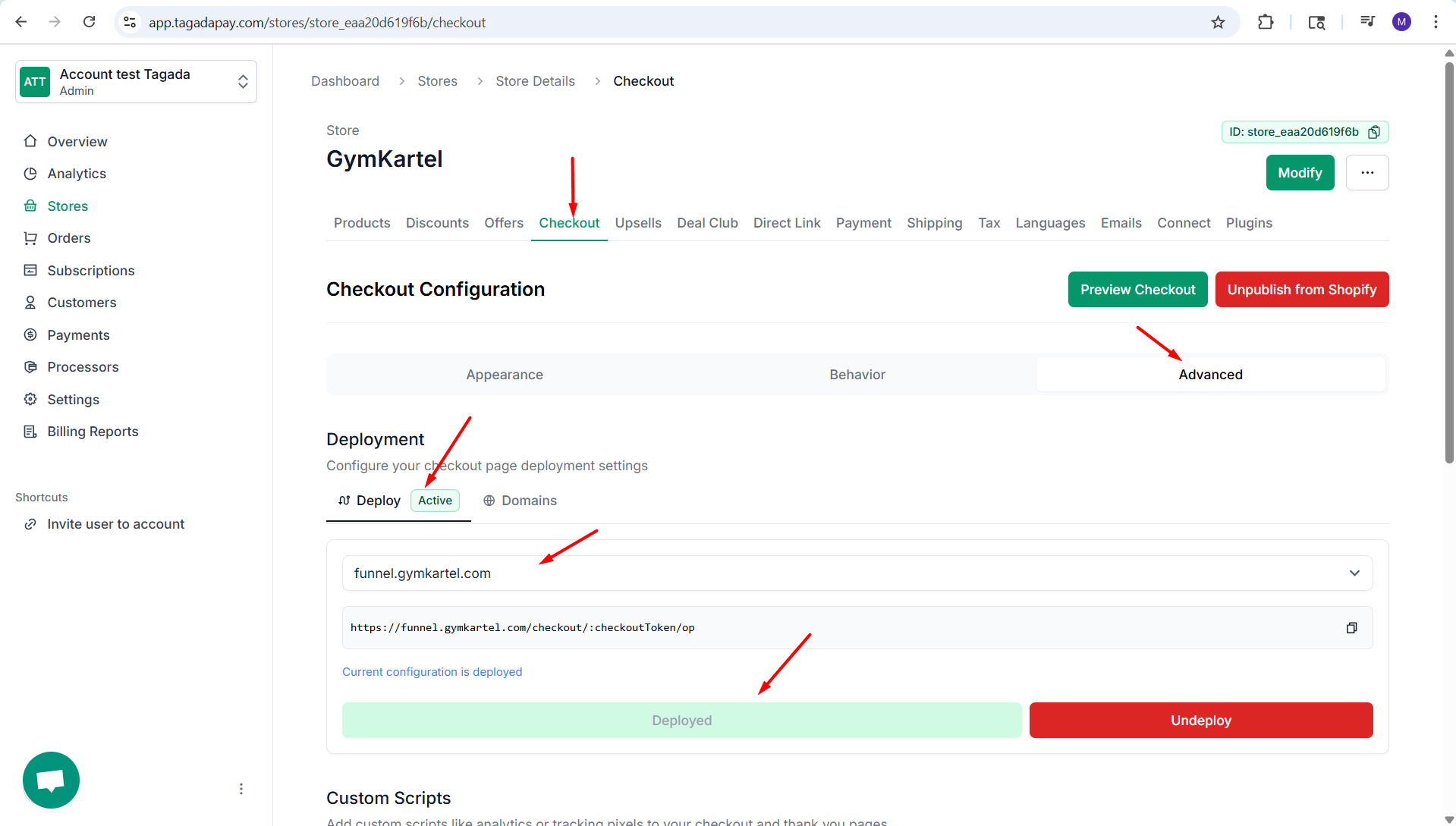Open Processors in sidebar
Screen dimensions: 1456x826
(83, 367)
